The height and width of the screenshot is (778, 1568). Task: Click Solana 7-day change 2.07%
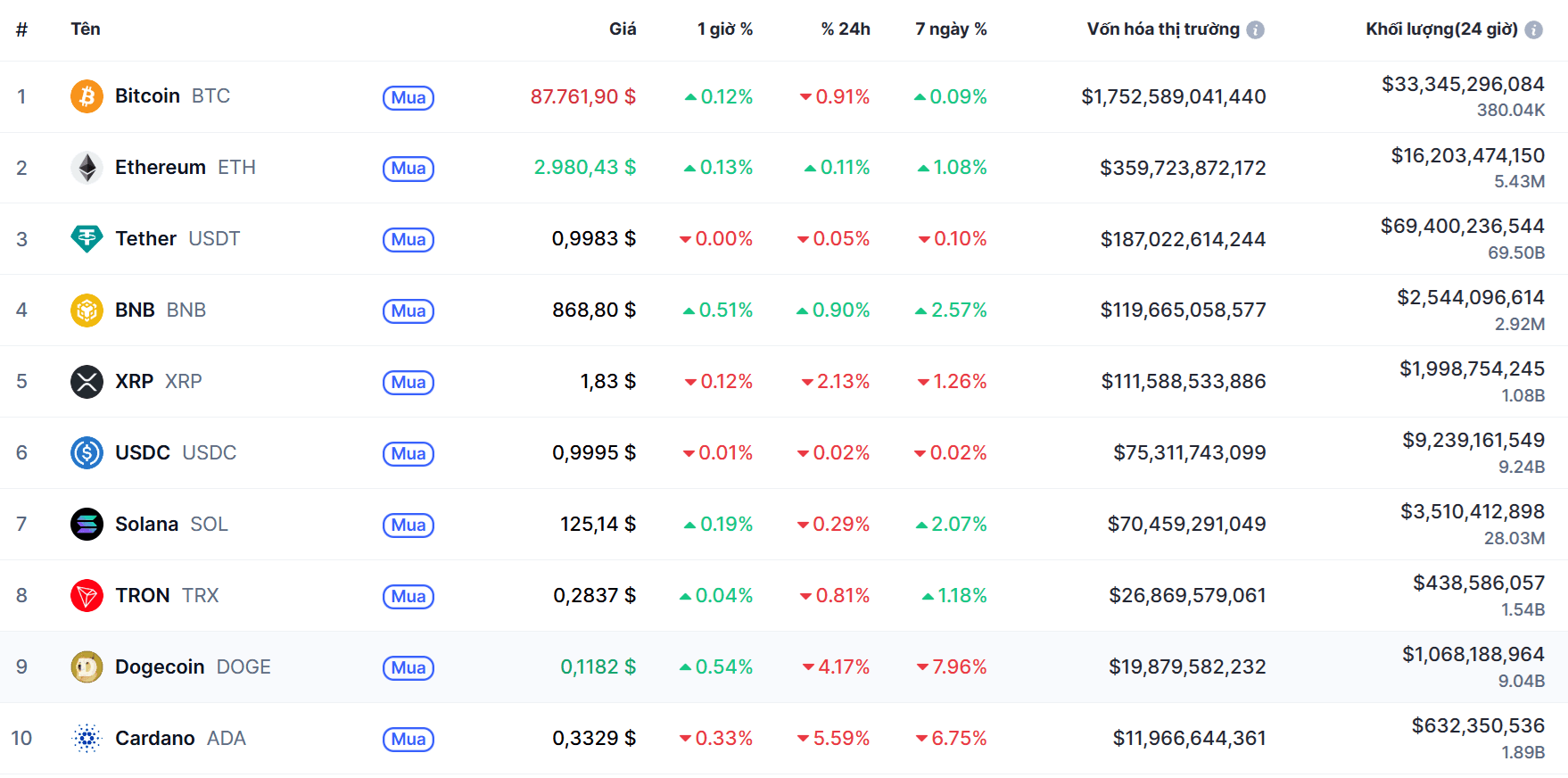(951, 525)
